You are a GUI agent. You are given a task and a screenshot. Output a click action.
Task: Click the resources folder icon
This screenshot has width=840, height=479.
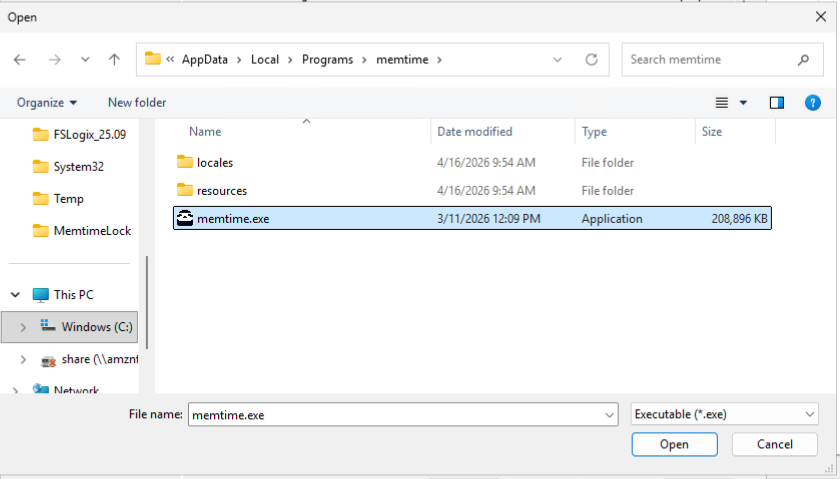tap(185, 190)
